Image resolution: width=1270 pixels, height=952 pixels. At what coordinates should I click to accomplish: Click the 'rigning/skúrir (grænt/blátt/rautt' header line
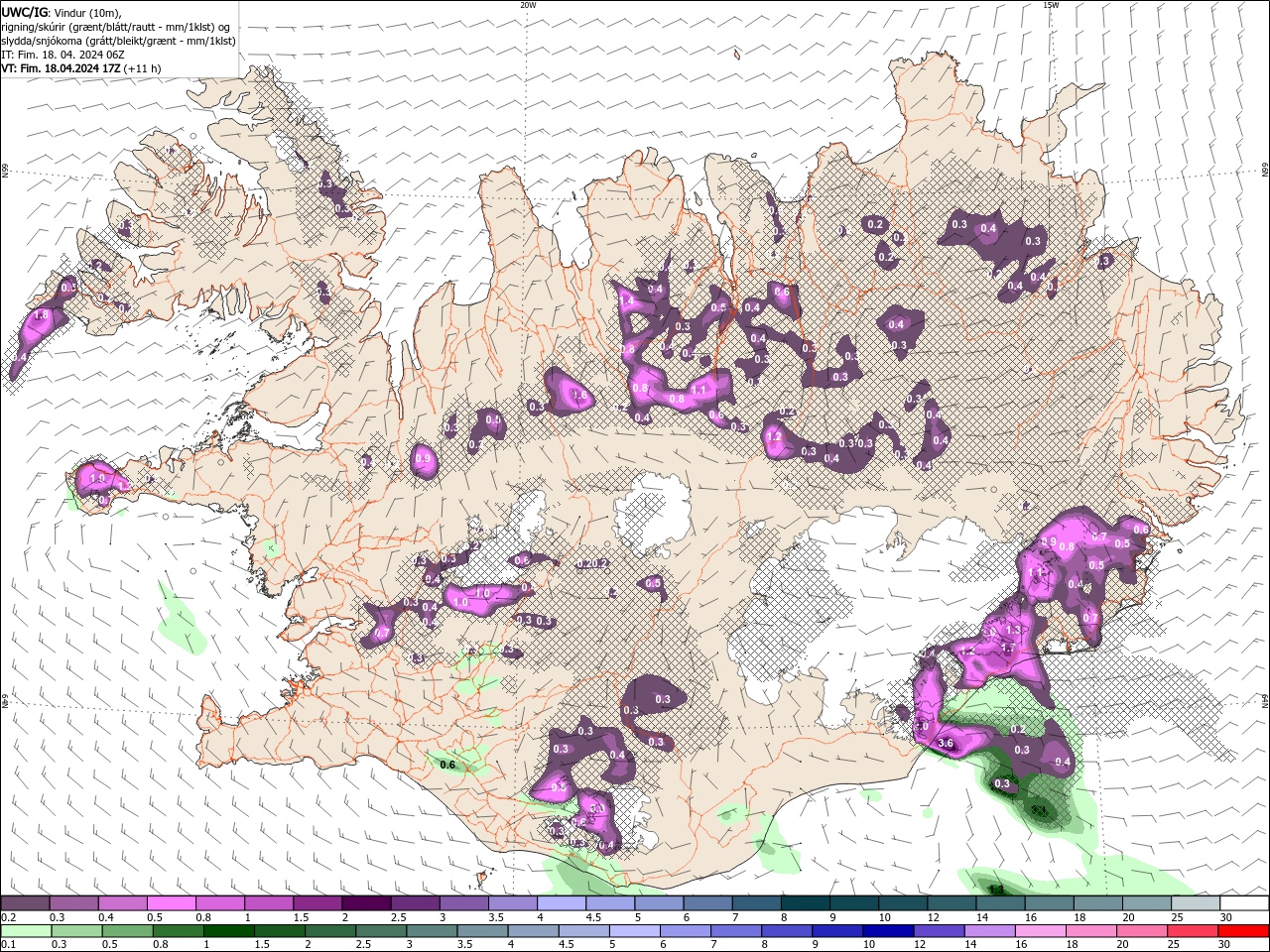tap(117, 27)
